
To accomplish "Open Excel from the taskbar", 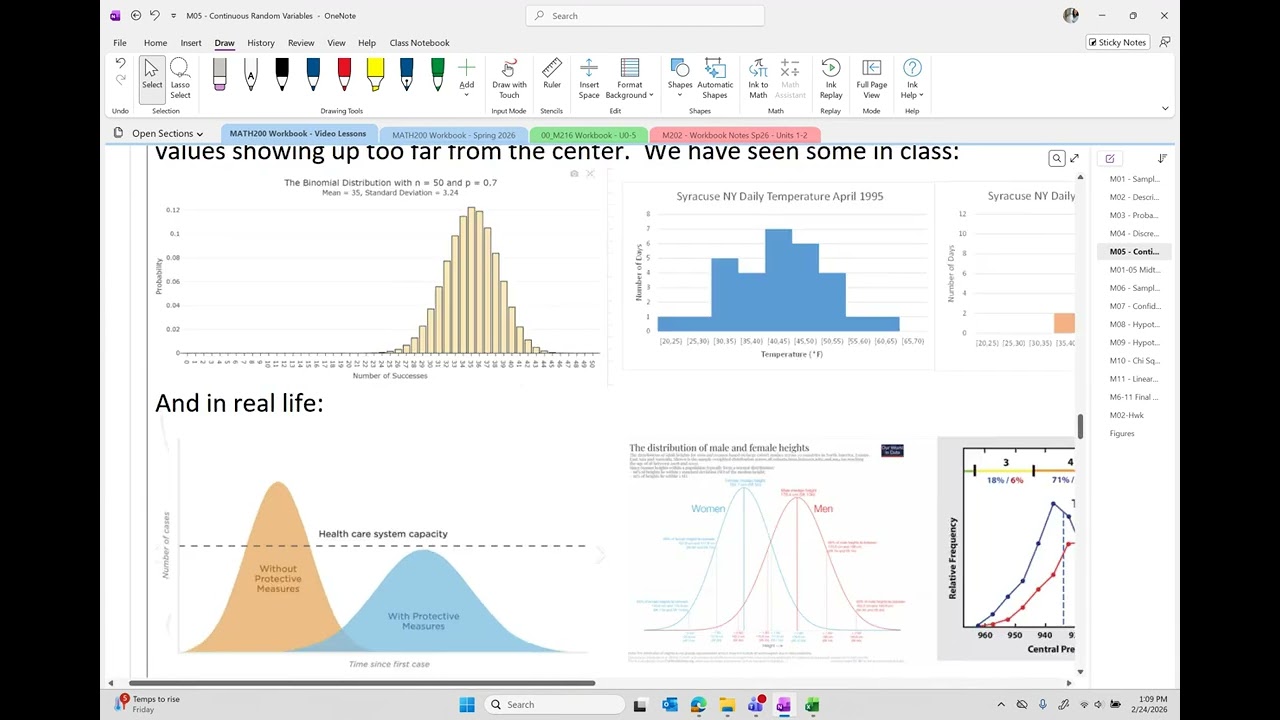I will [x=812, y=705].
